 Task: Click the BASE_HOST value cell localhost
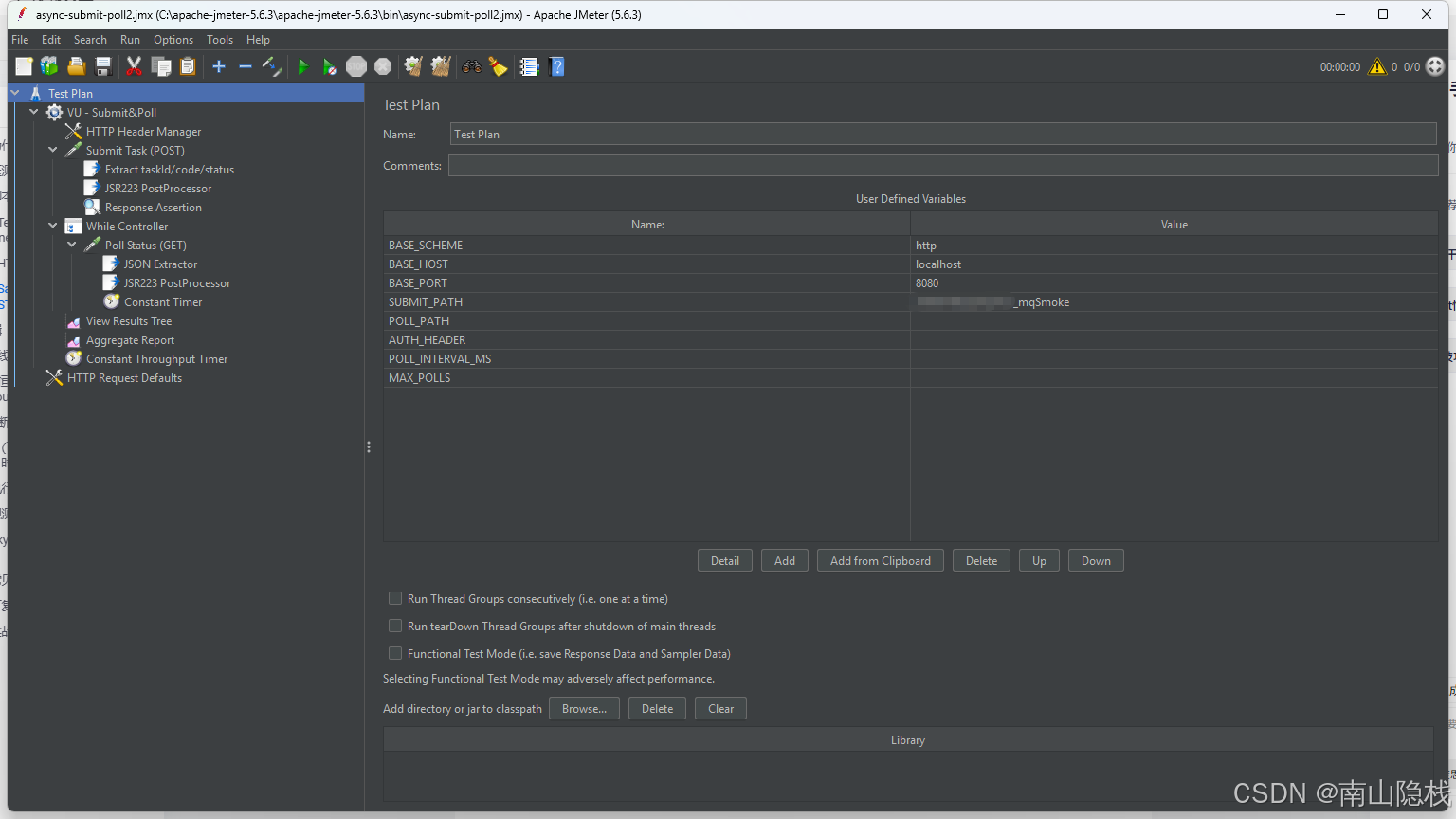[x=1174, y=264]
